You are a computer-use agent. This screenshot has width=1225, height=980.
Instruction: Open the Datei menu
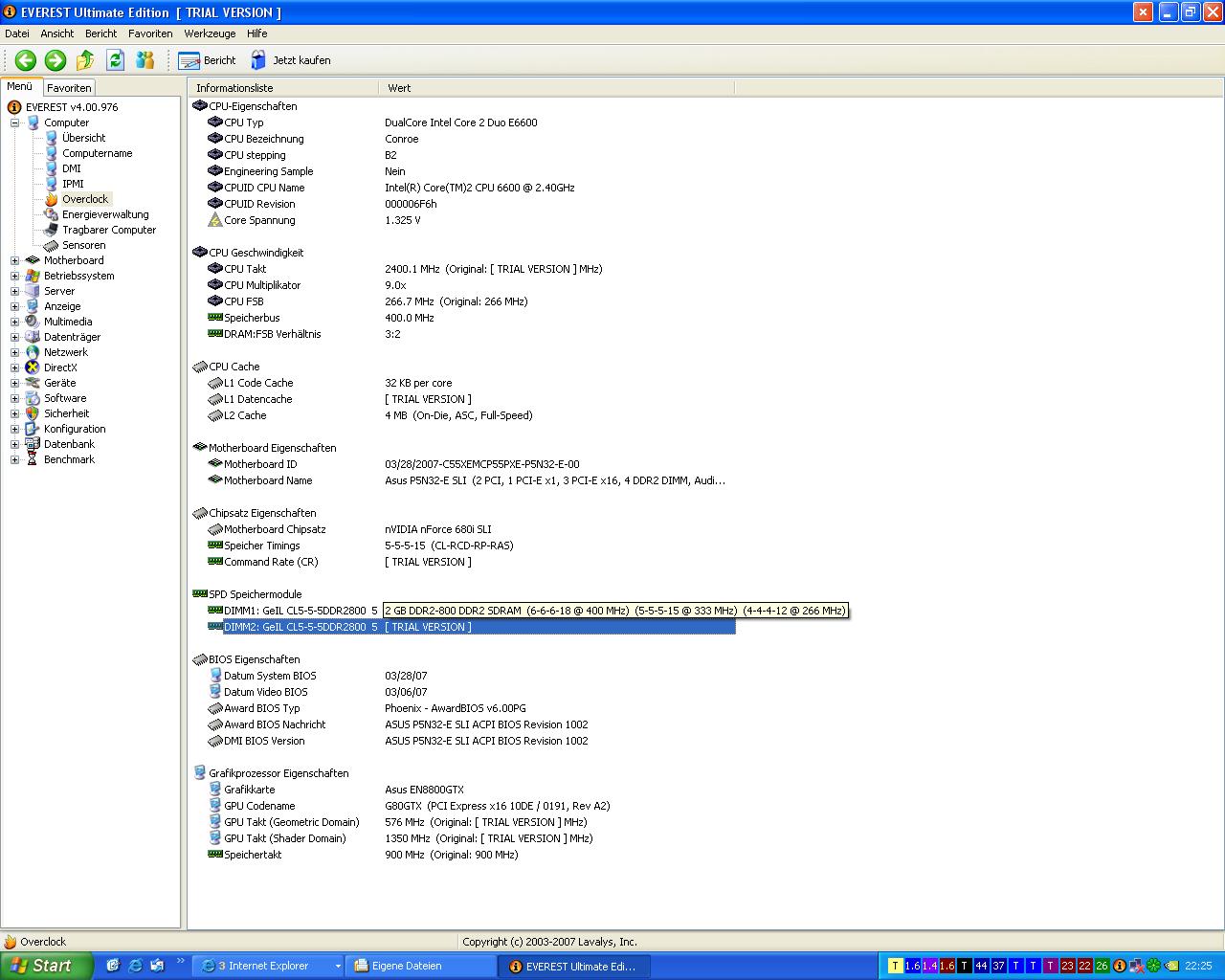(17, 33)
